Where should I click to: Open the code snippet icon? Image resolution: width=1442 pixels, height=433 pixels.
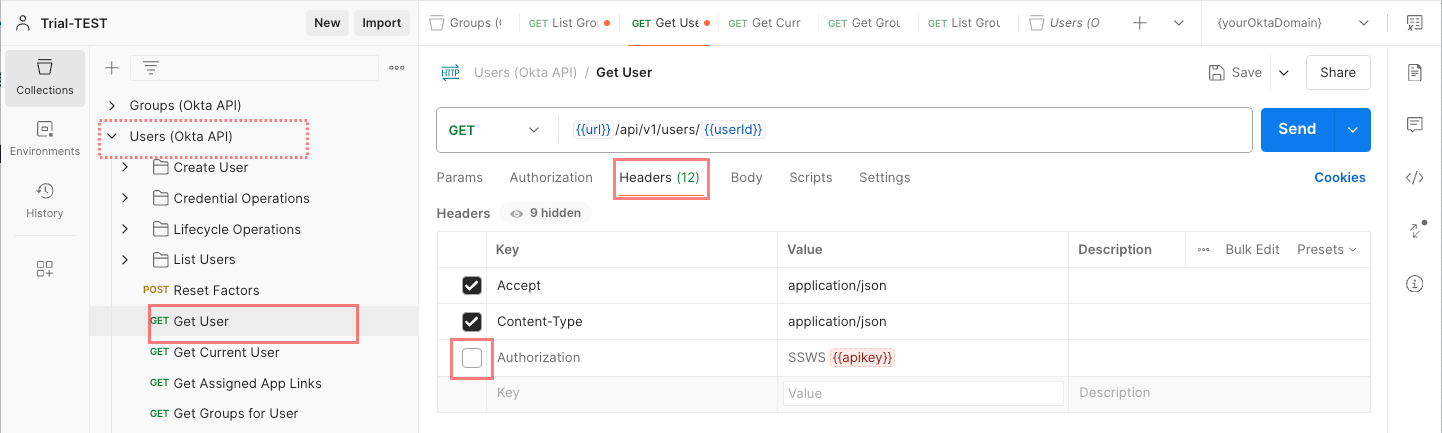1414,178
